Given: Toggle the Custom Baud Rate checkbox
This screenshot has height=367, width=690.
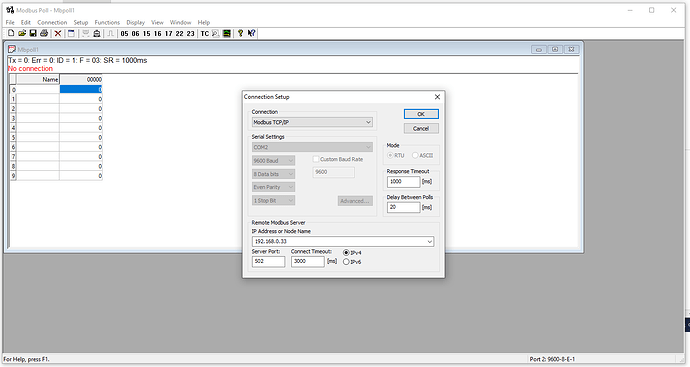Looking at the screenshot, I should [x=316, y=159].
